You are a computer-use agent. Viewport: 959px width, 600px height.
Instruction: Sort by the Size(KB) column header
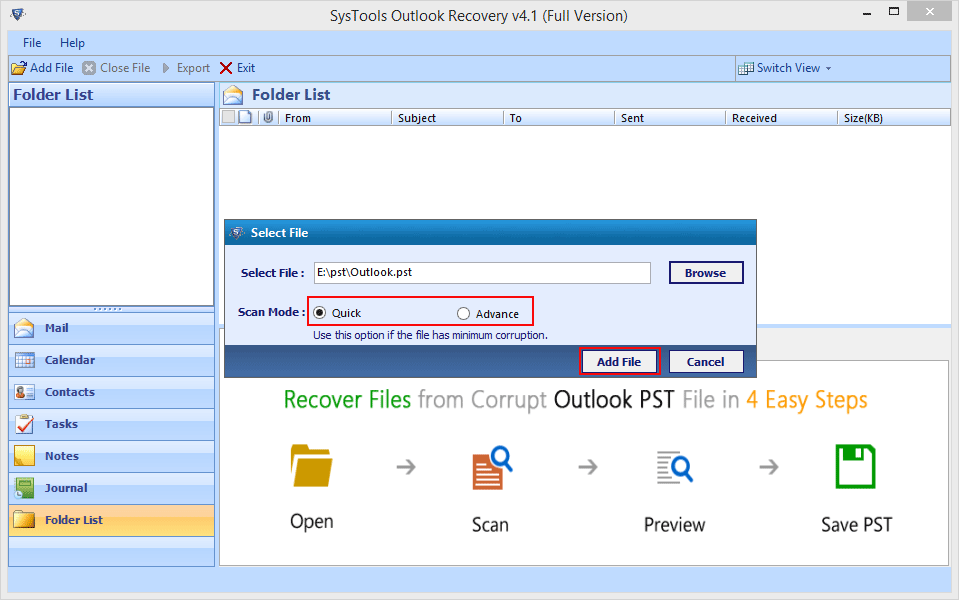click(x=894, y=118)
